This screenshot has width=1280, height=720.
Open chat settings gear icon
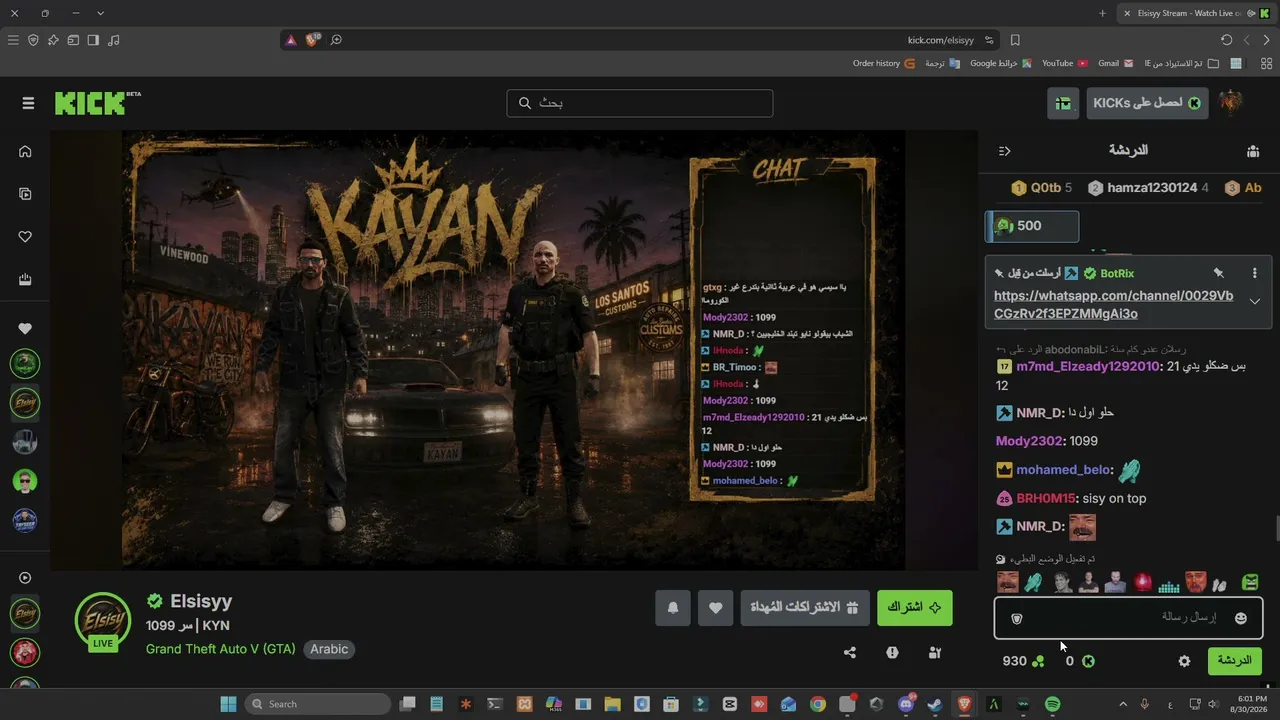point(1185,661)
